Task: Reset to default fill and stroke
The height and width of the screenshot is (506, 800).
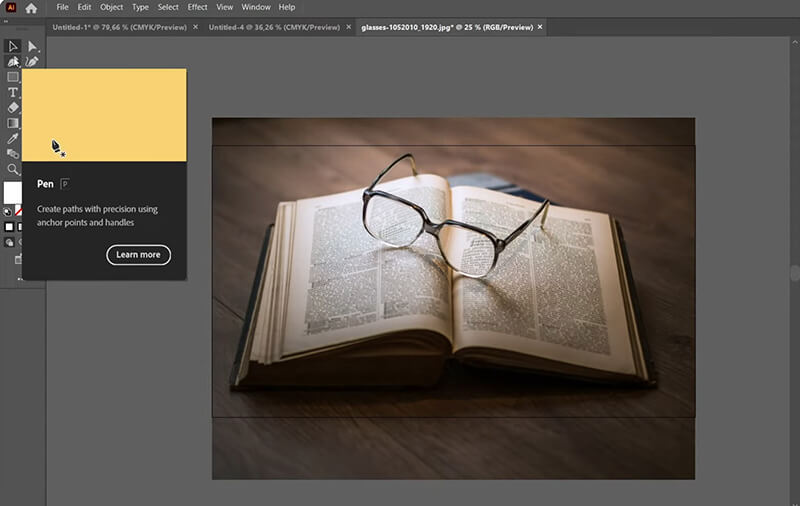Action: (x=7, y=212)
